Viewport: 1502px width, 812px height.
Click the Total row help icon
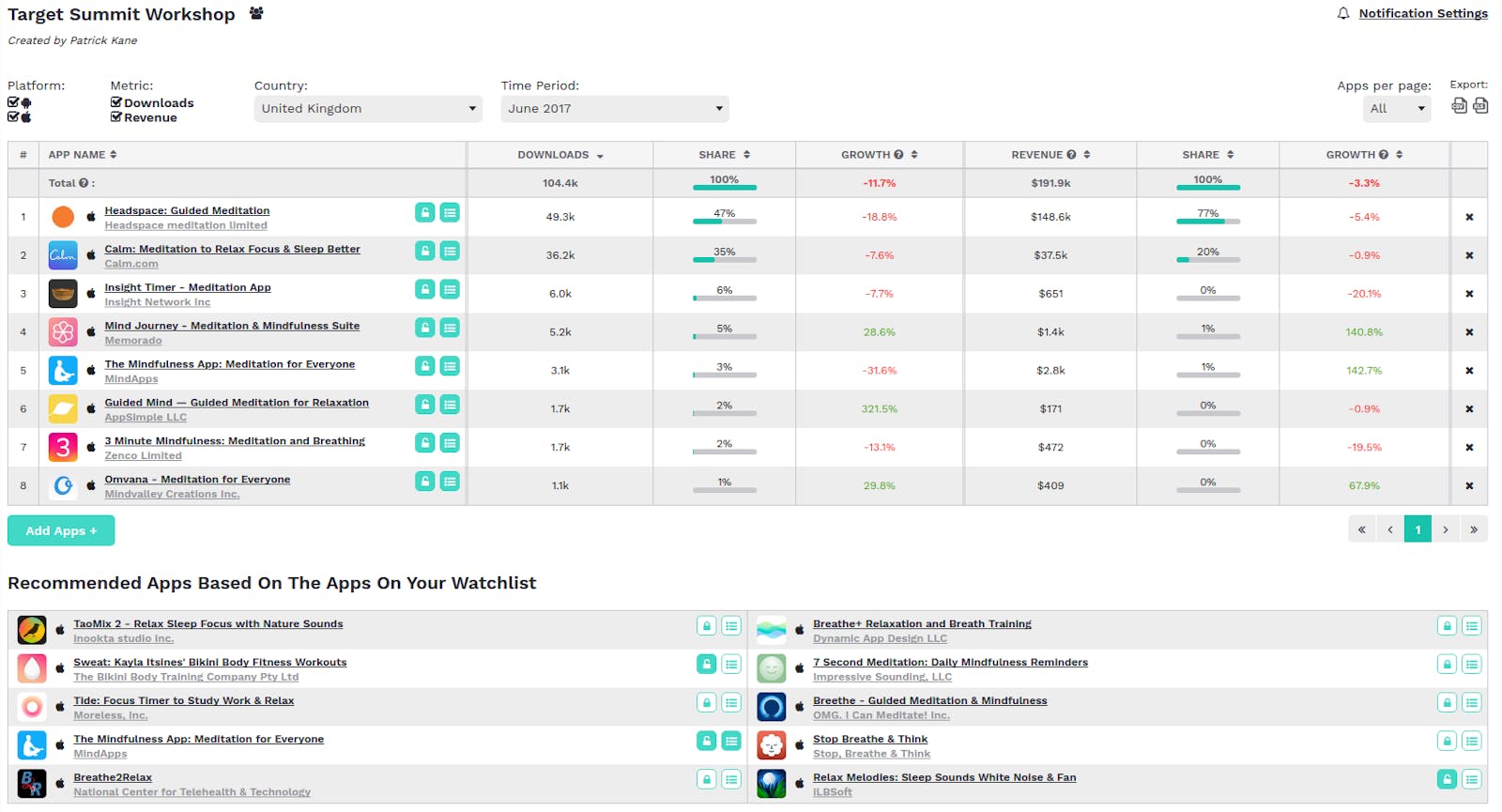[x=84, y=183]
